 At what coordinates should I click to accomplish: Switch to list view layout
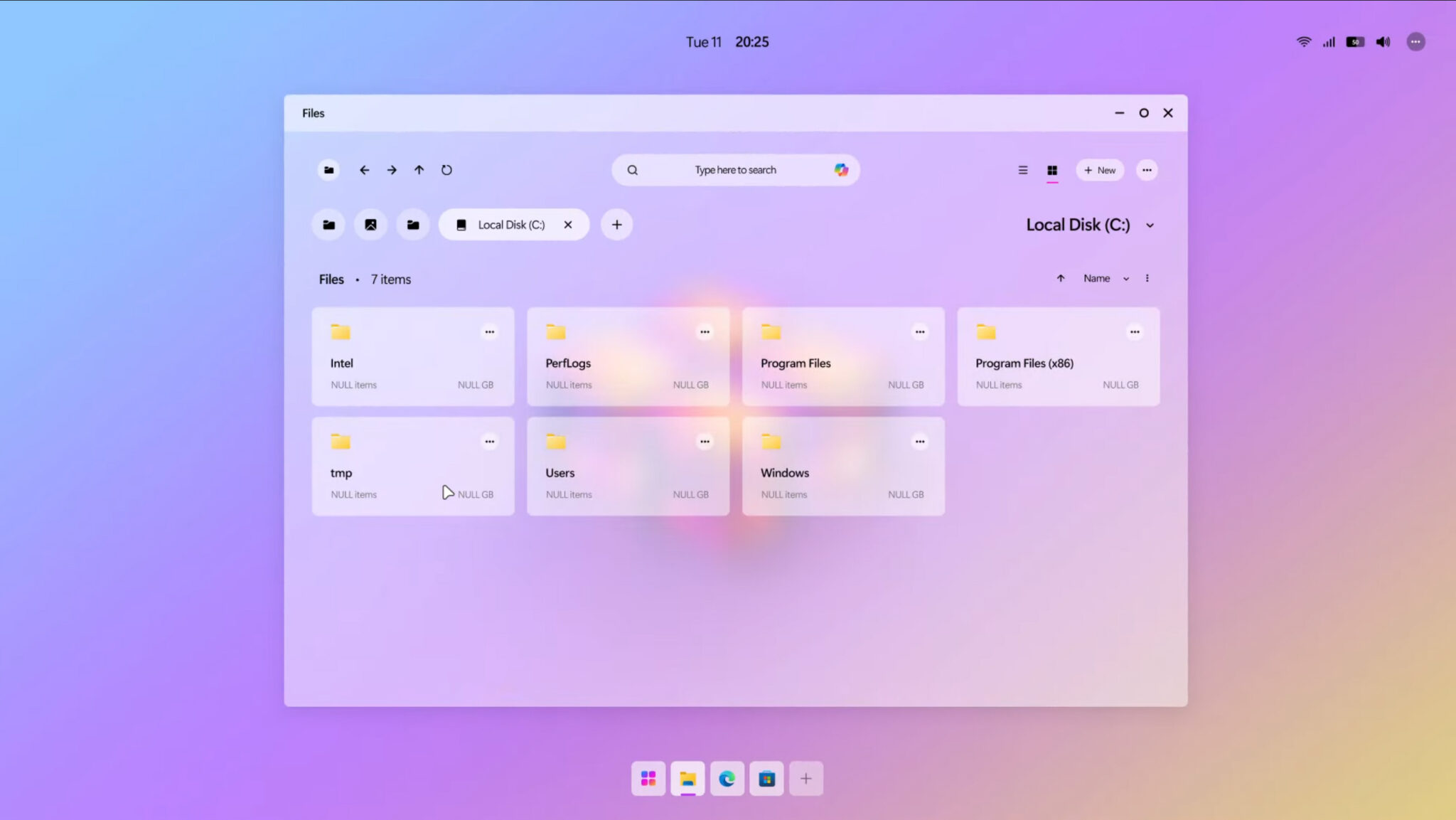tap(1022, 170)
